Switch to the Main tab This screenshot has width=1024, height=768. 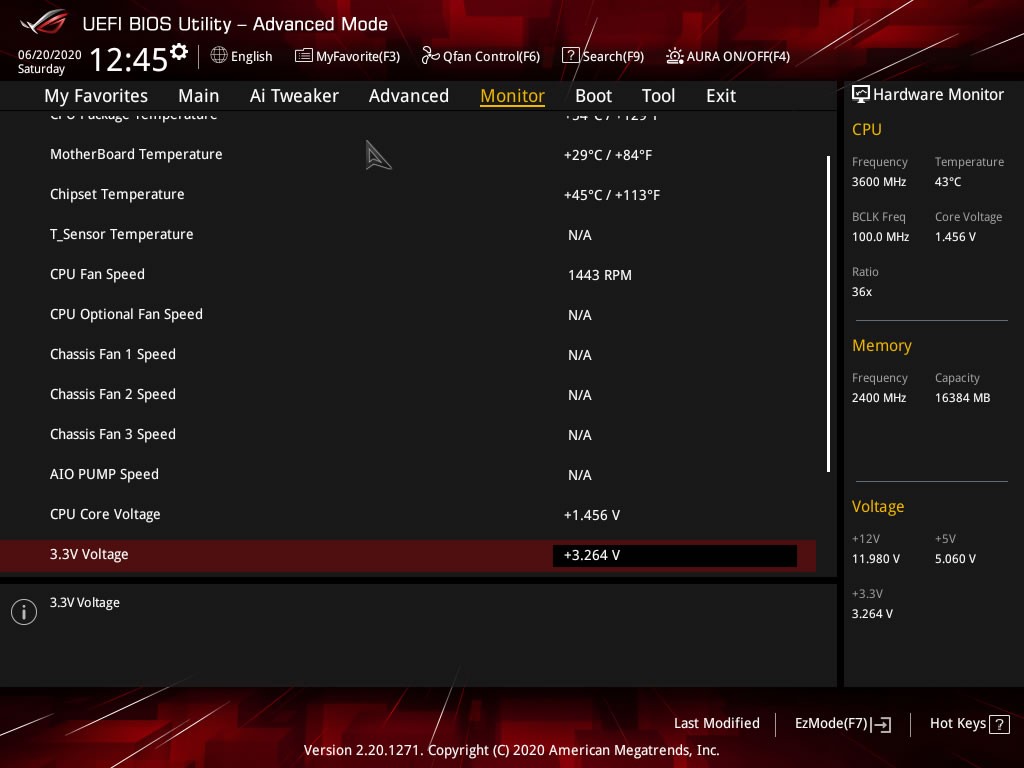(199, 96)
